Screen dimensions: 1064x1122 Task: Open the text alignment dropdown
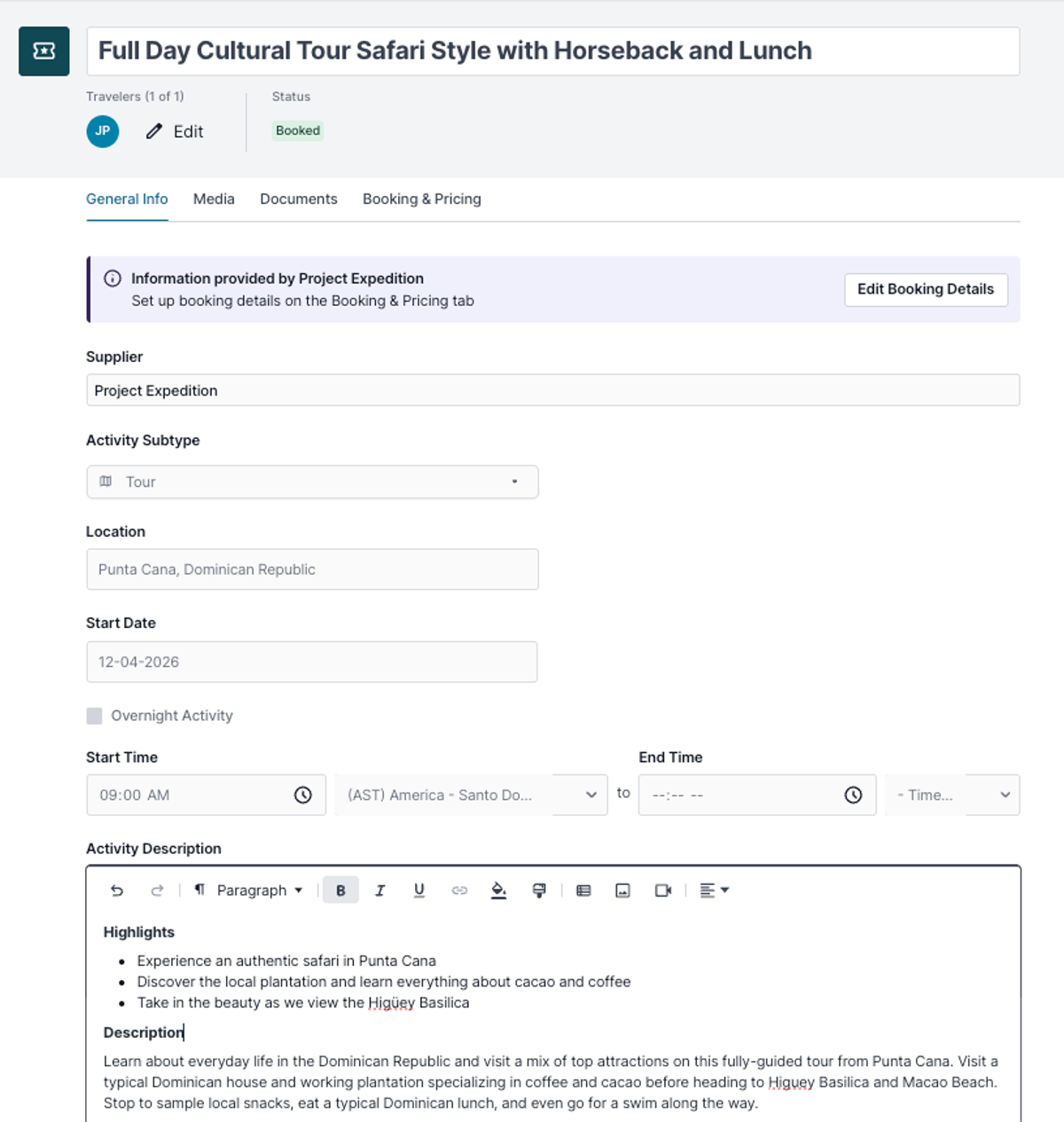click(714, 891)
